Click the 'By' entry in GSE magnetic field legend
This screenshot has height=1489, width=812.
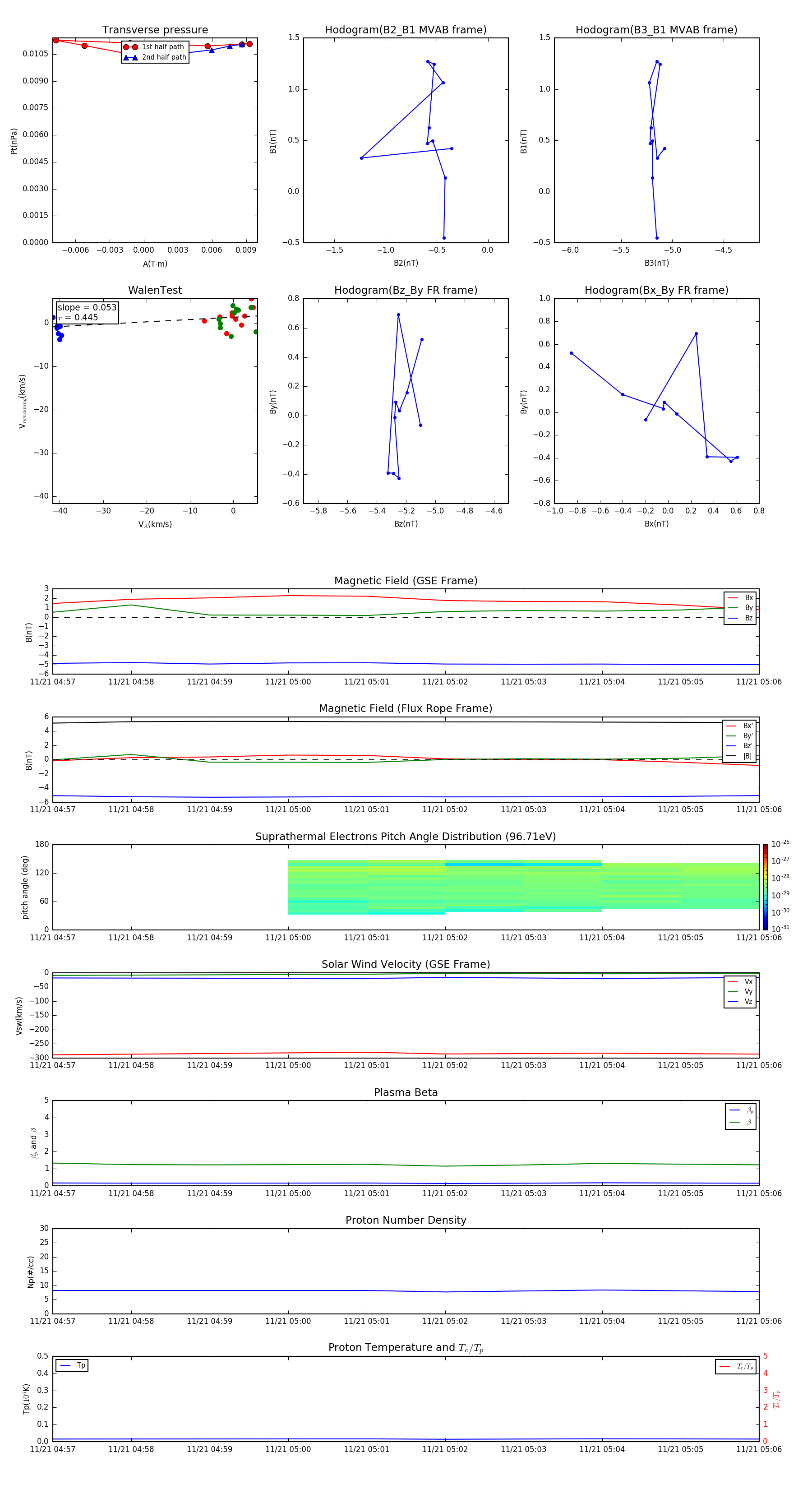pyautogui.click(x=740, y=608)
